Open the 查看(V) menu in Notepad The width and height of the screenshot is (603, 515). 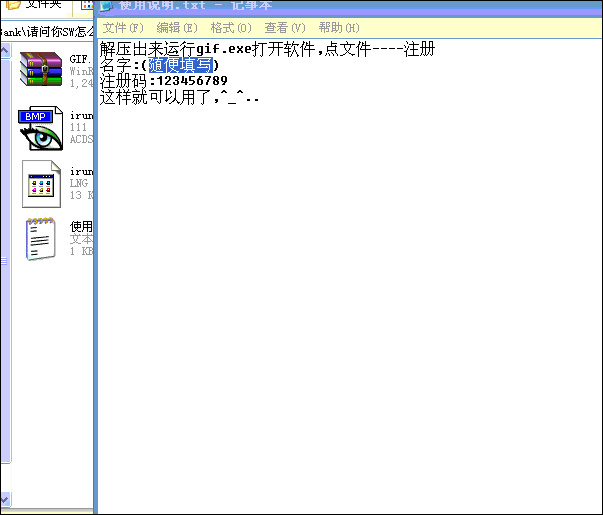[x=285, y=28]
